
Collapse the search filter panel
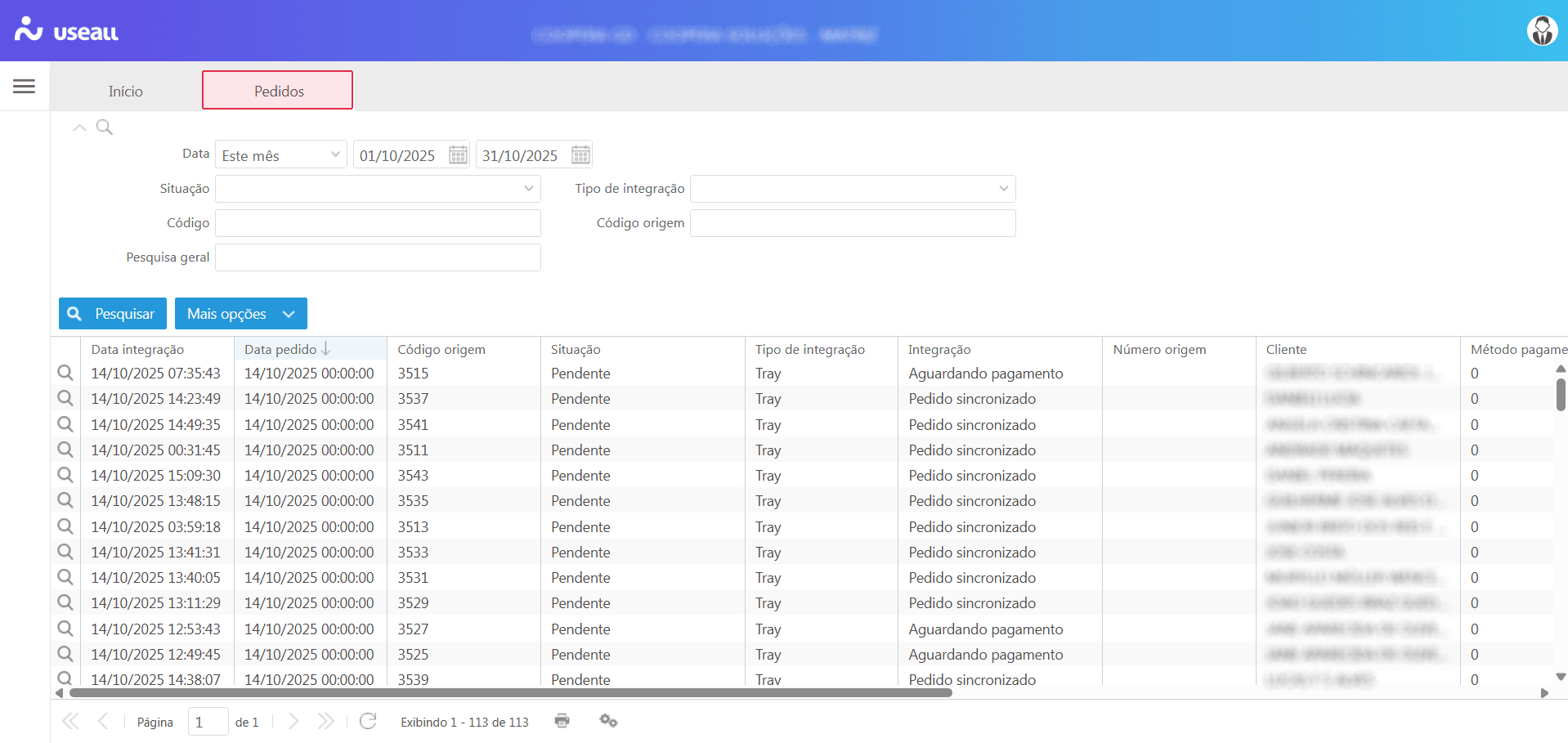coord(79,128)
